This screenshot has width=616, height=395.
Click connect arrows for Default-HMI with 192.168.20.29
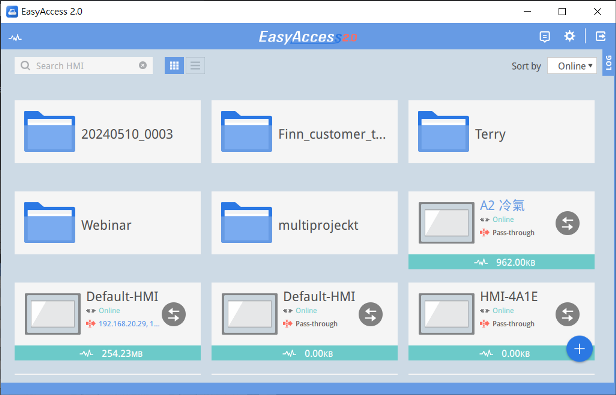tap(174, 314)
